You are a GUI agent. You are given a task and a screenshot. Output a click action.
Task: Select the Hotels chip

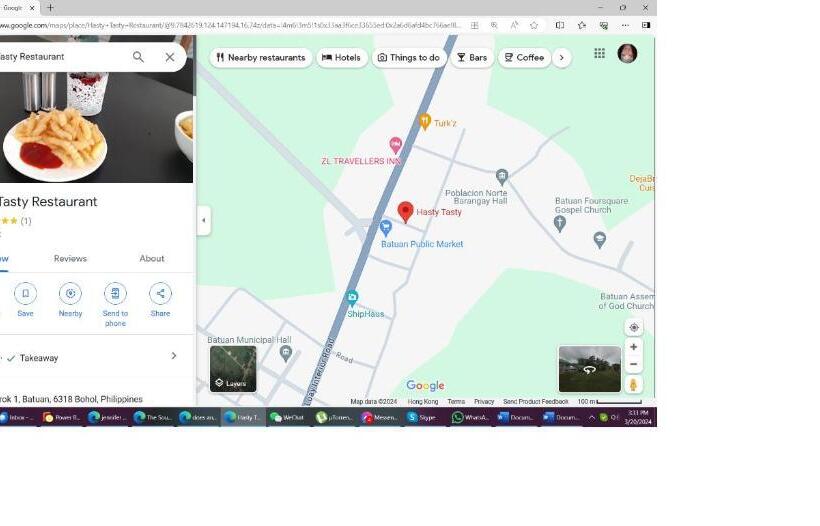[342, 58]
